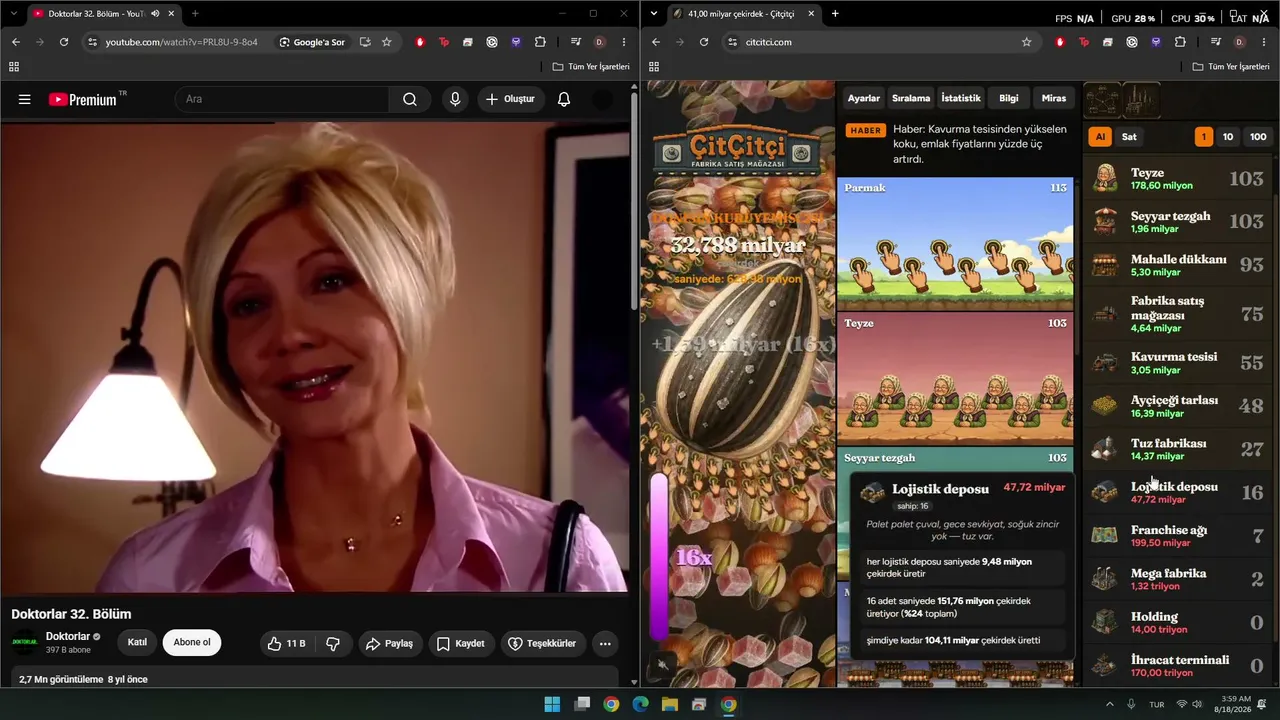Like the Doktorlar 32. Bölüm video
1280x720 pixels.
pos(286,643)
